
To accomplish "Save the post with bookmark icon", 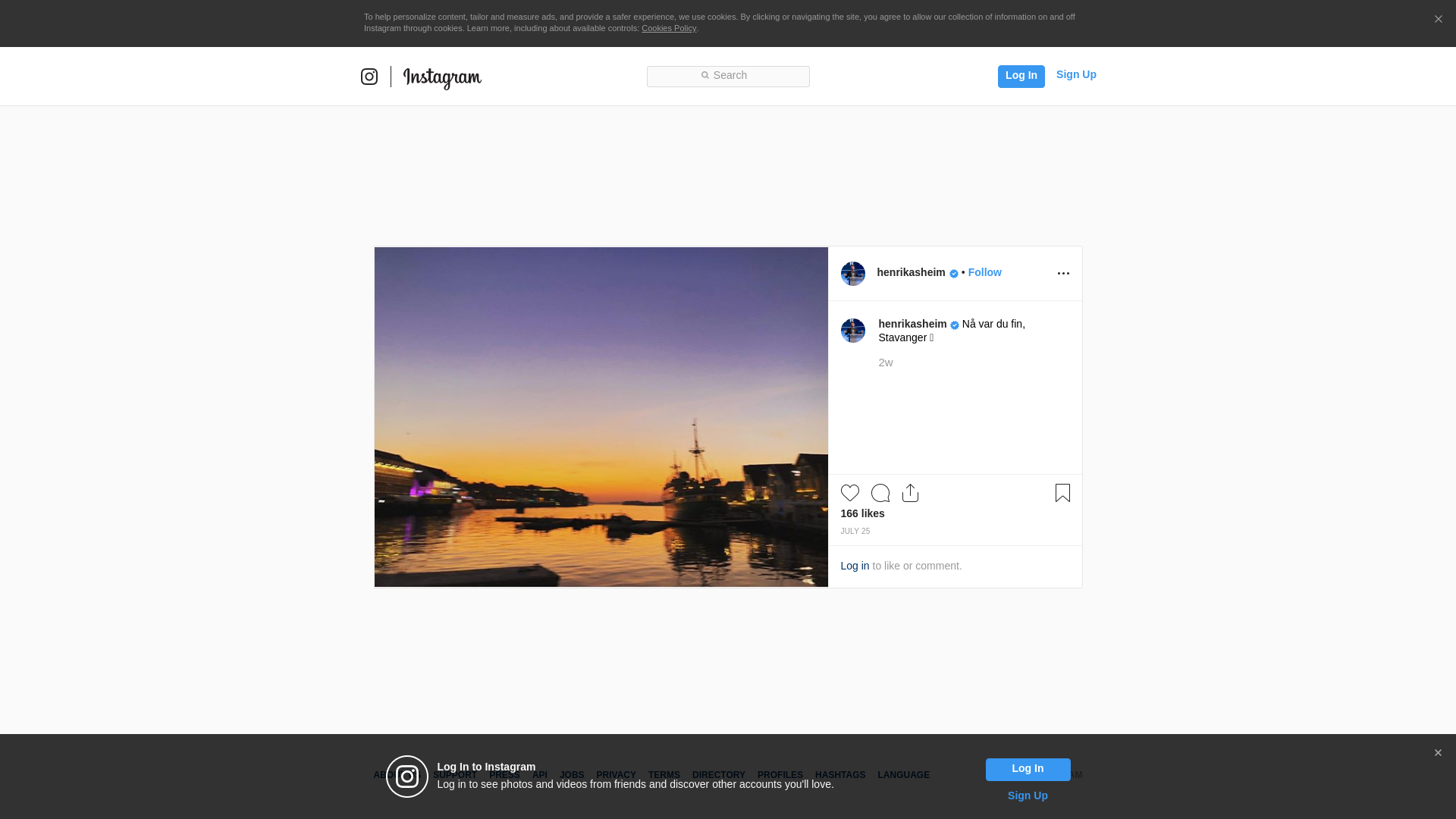I will click(x=1062, y=493).
